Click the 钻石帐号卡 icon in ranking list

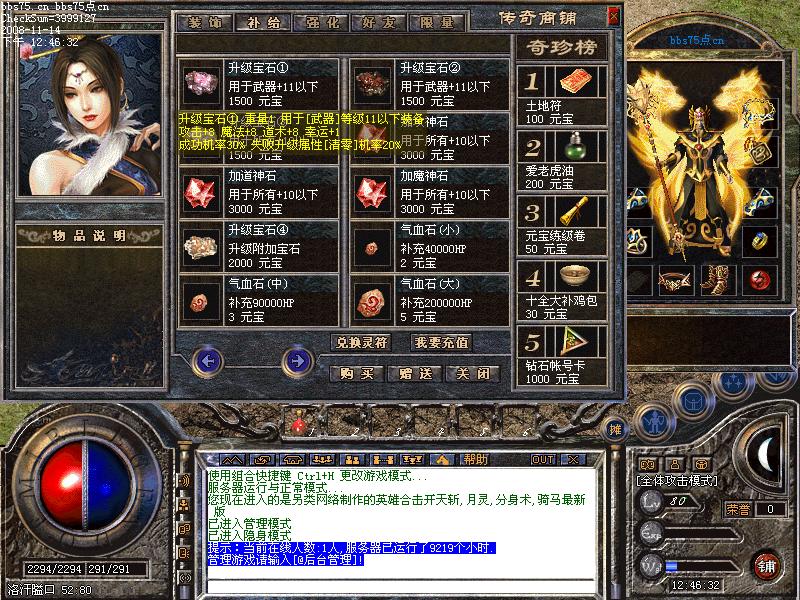coord(573,341)
